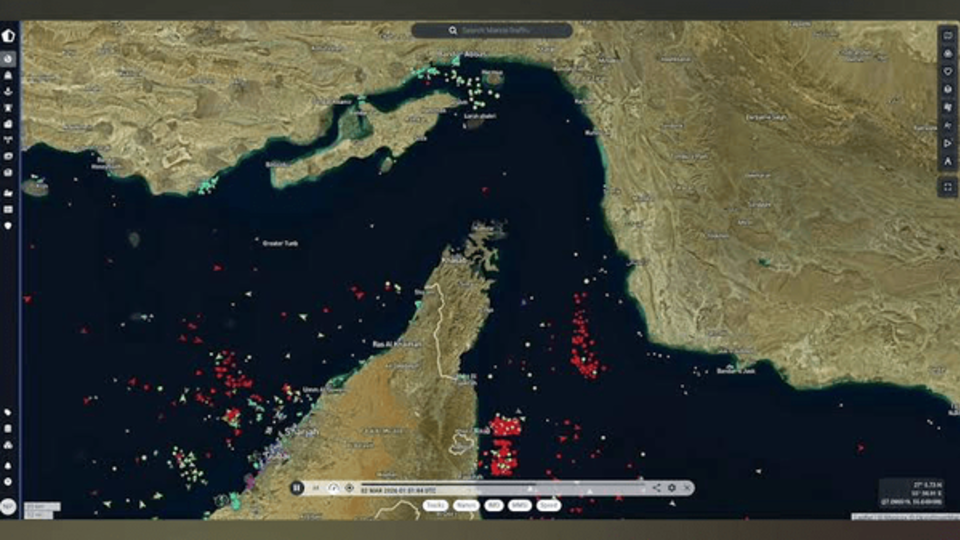This screenshot has width=960, height=540.
Task: Toggle the Speed label chip
Action: [548, 506]
